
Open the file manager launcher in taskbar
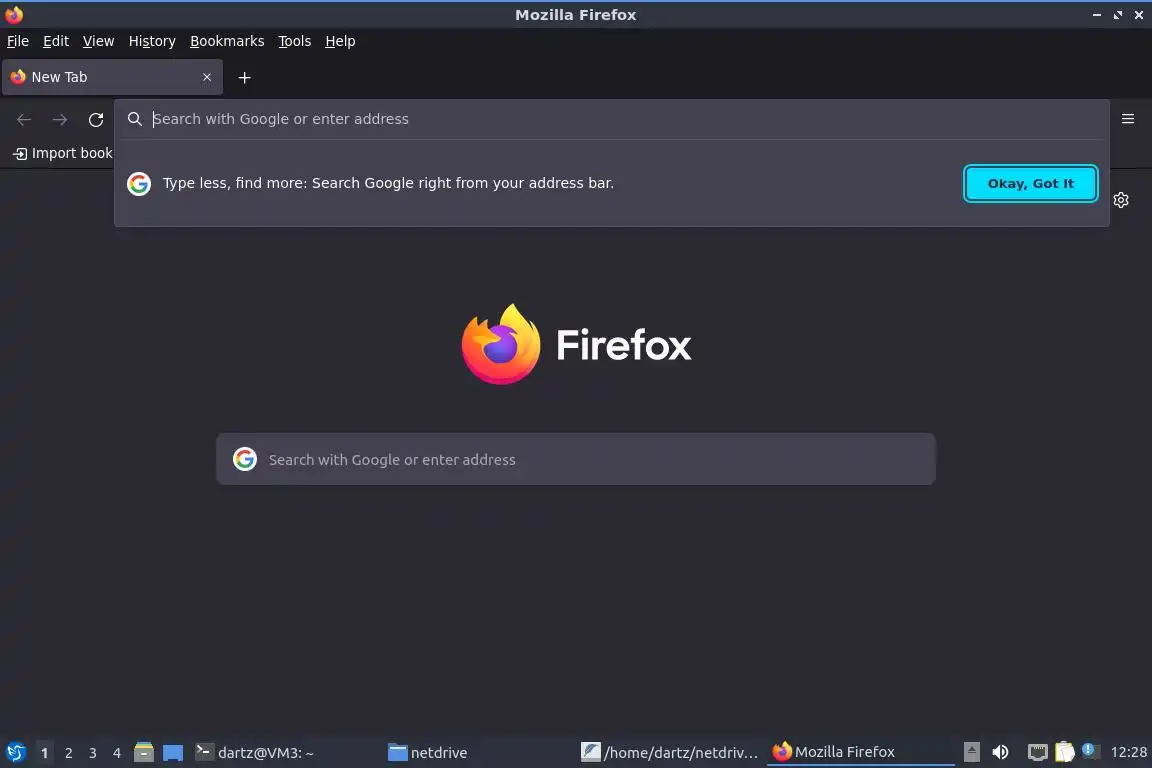(x=144, y=752)
